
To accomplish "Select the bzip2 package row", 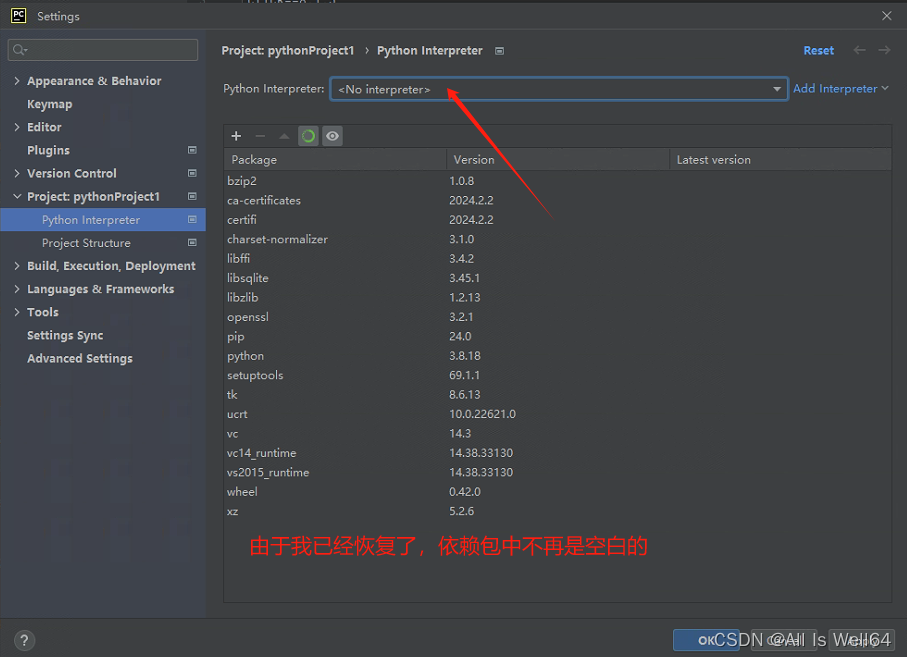I will 558,181.
